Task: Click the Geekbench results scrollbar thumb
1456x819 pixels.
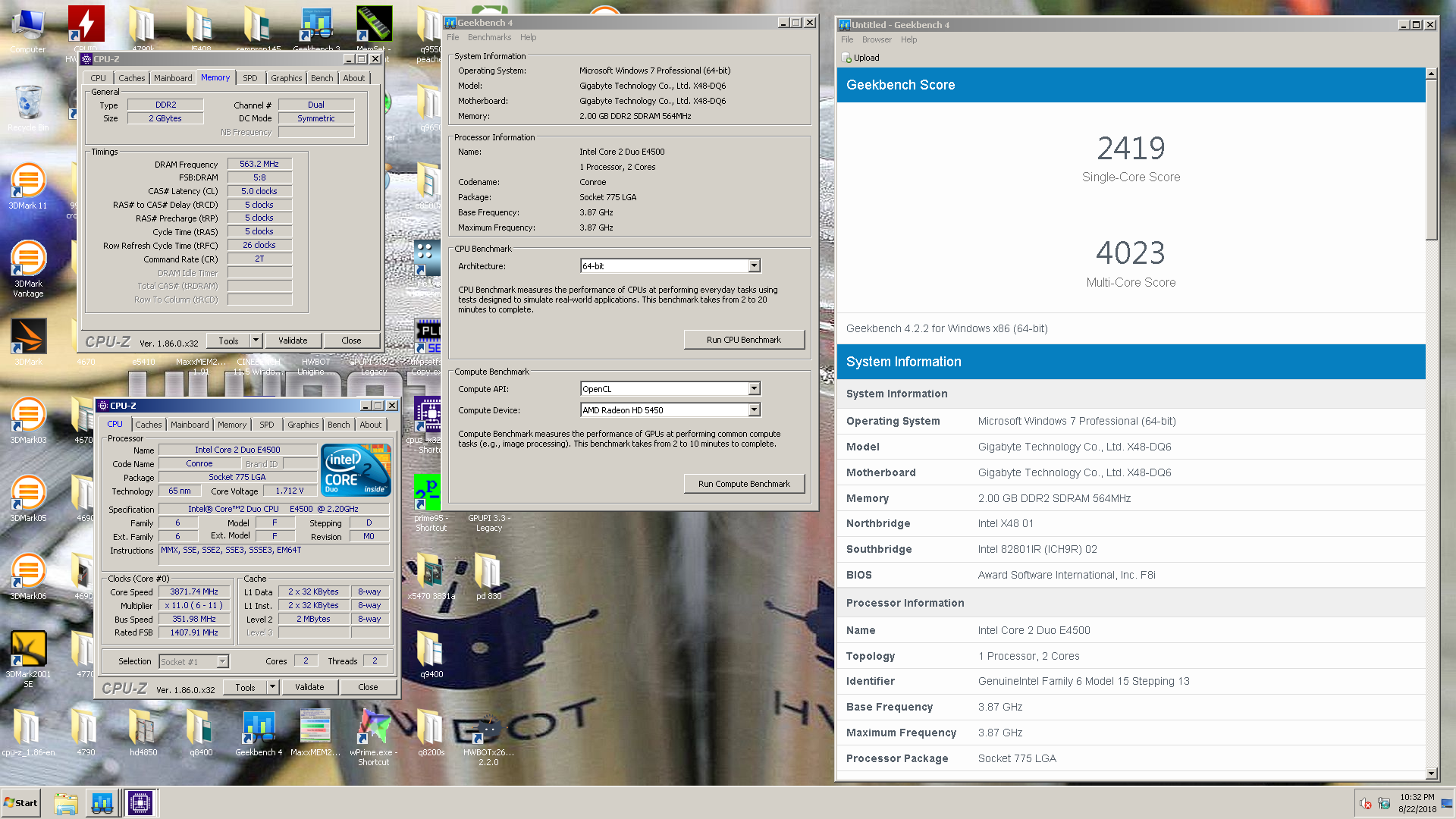Action: coord(1432,159)
